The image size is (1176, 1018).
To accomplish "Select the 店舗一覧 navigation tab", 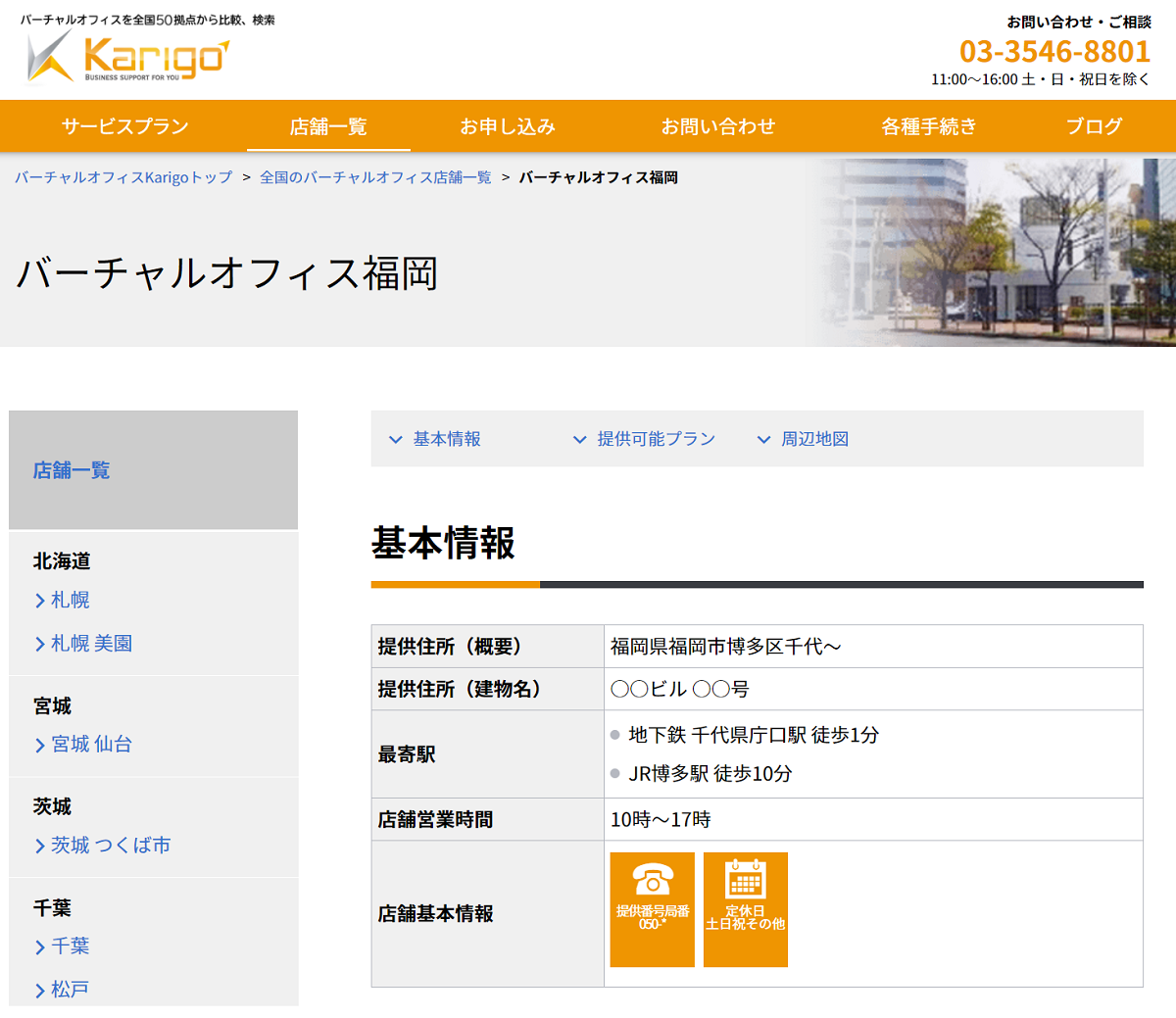I will pyautogui.click(x=328, y=126).
